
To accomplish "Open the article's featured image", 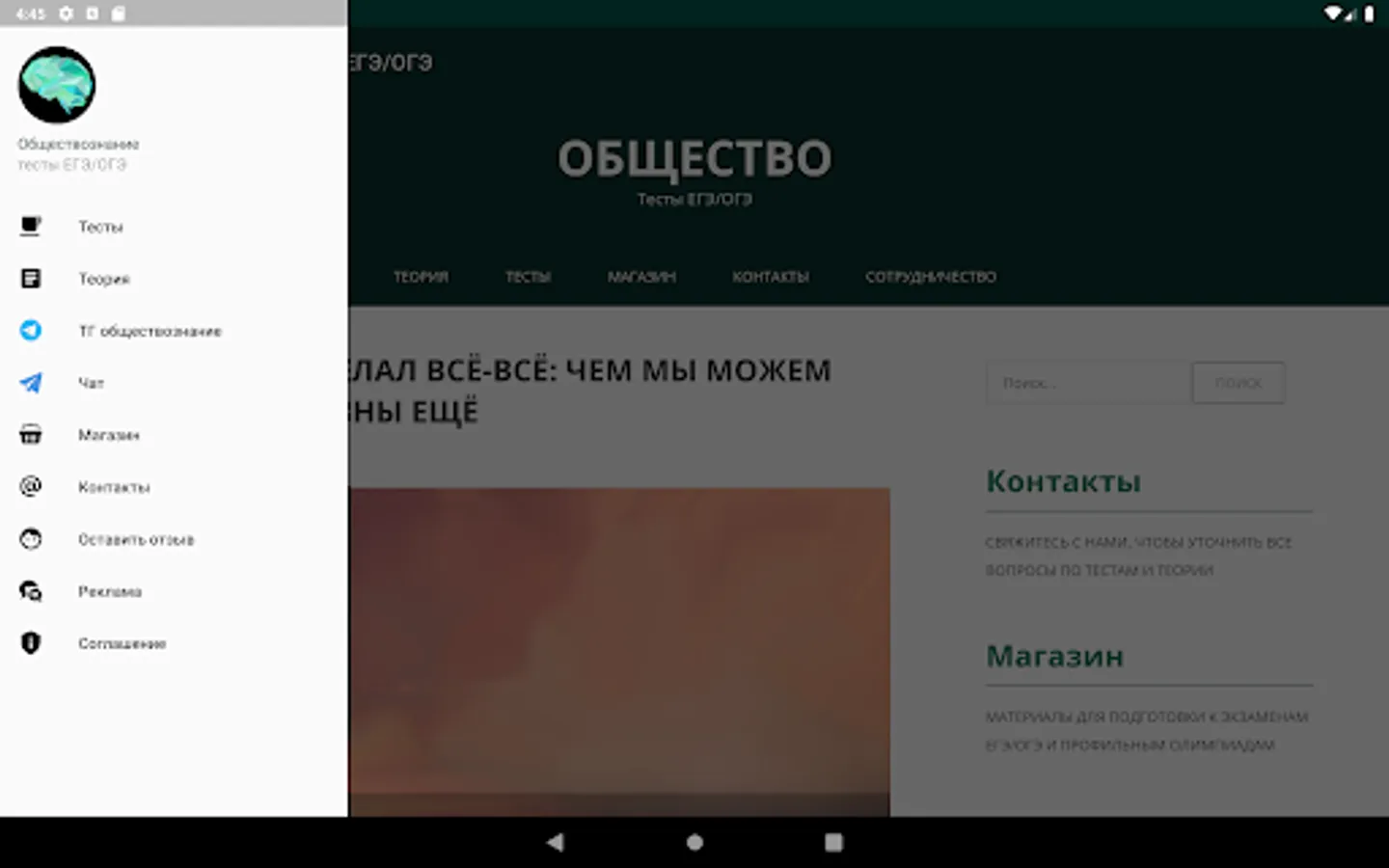I will click(619, 652).
